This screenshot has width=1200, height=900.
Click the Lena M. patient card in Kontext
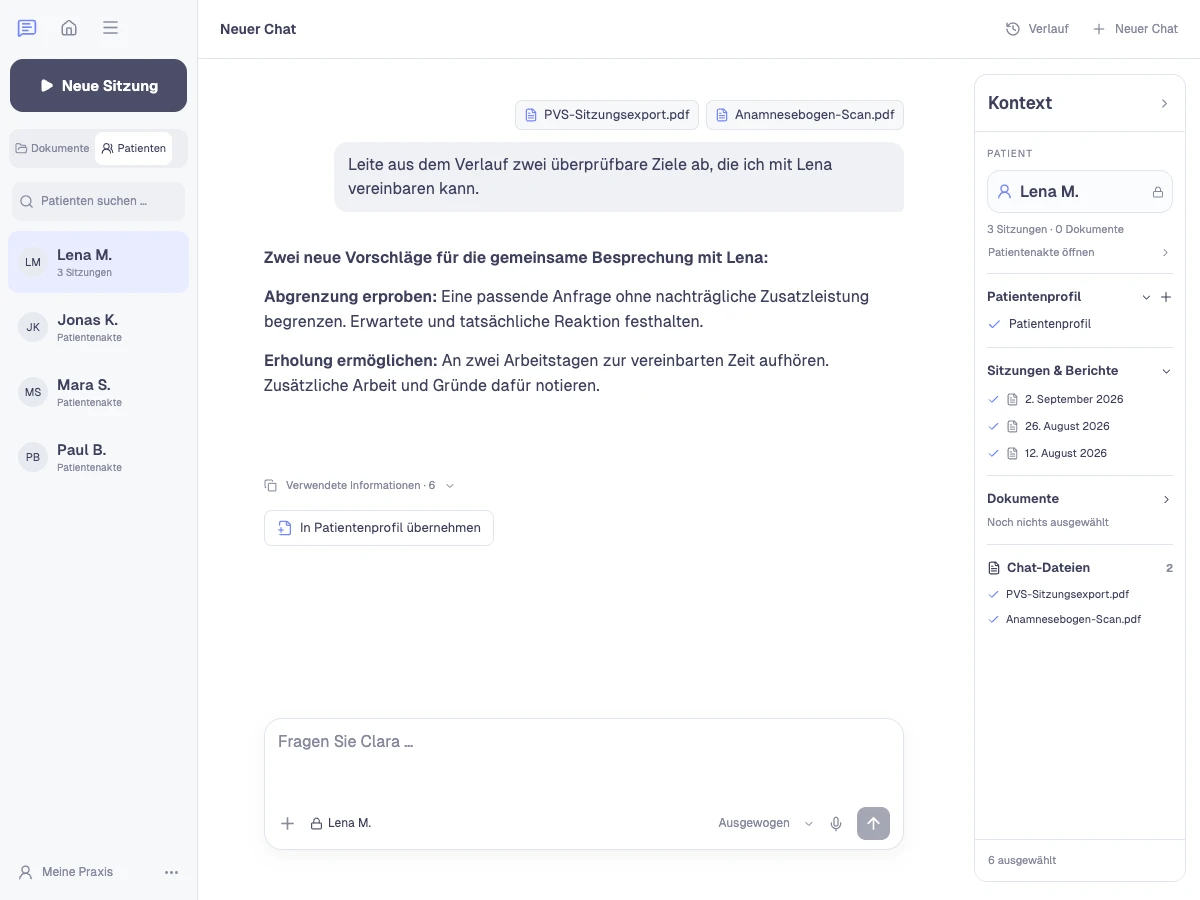coord(1080,191)
